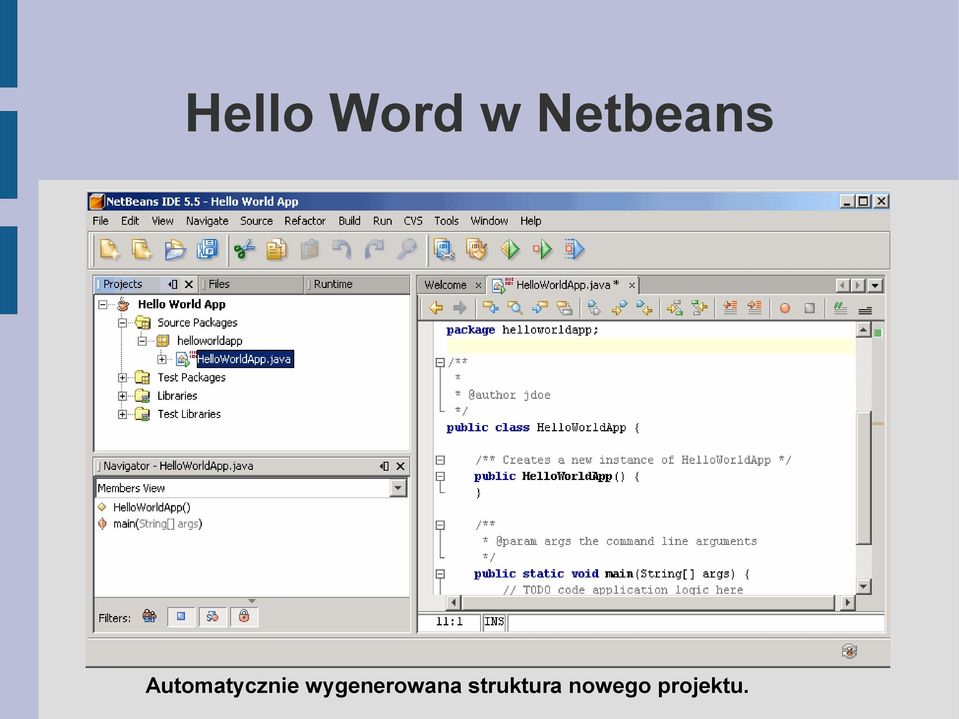This screenshot has width=959, height=719.
Task: Collapse the class Javadoc comment fold
Action: [x=440, y=362]
